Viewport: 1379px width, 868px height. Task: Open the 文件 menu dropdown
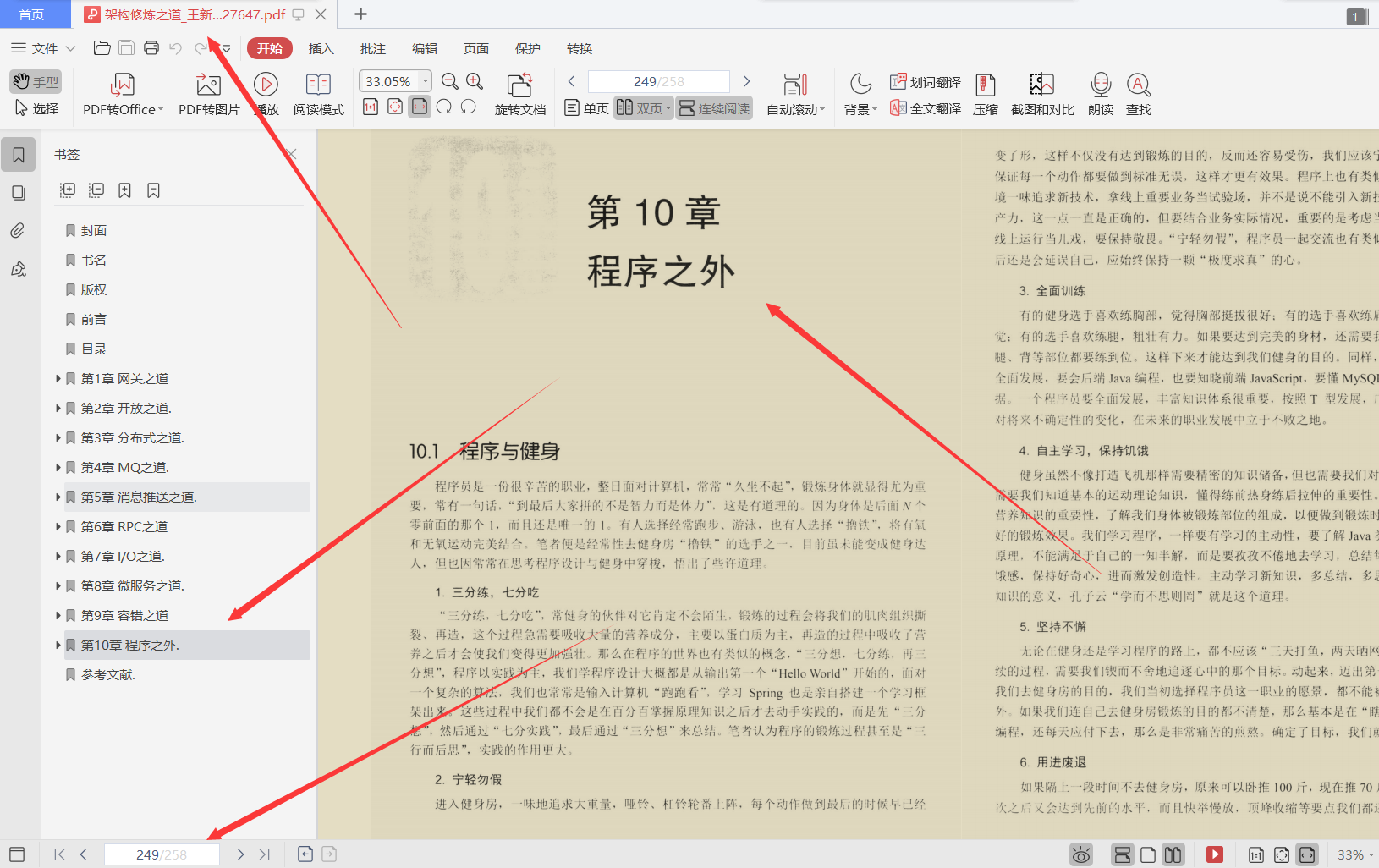42,48
